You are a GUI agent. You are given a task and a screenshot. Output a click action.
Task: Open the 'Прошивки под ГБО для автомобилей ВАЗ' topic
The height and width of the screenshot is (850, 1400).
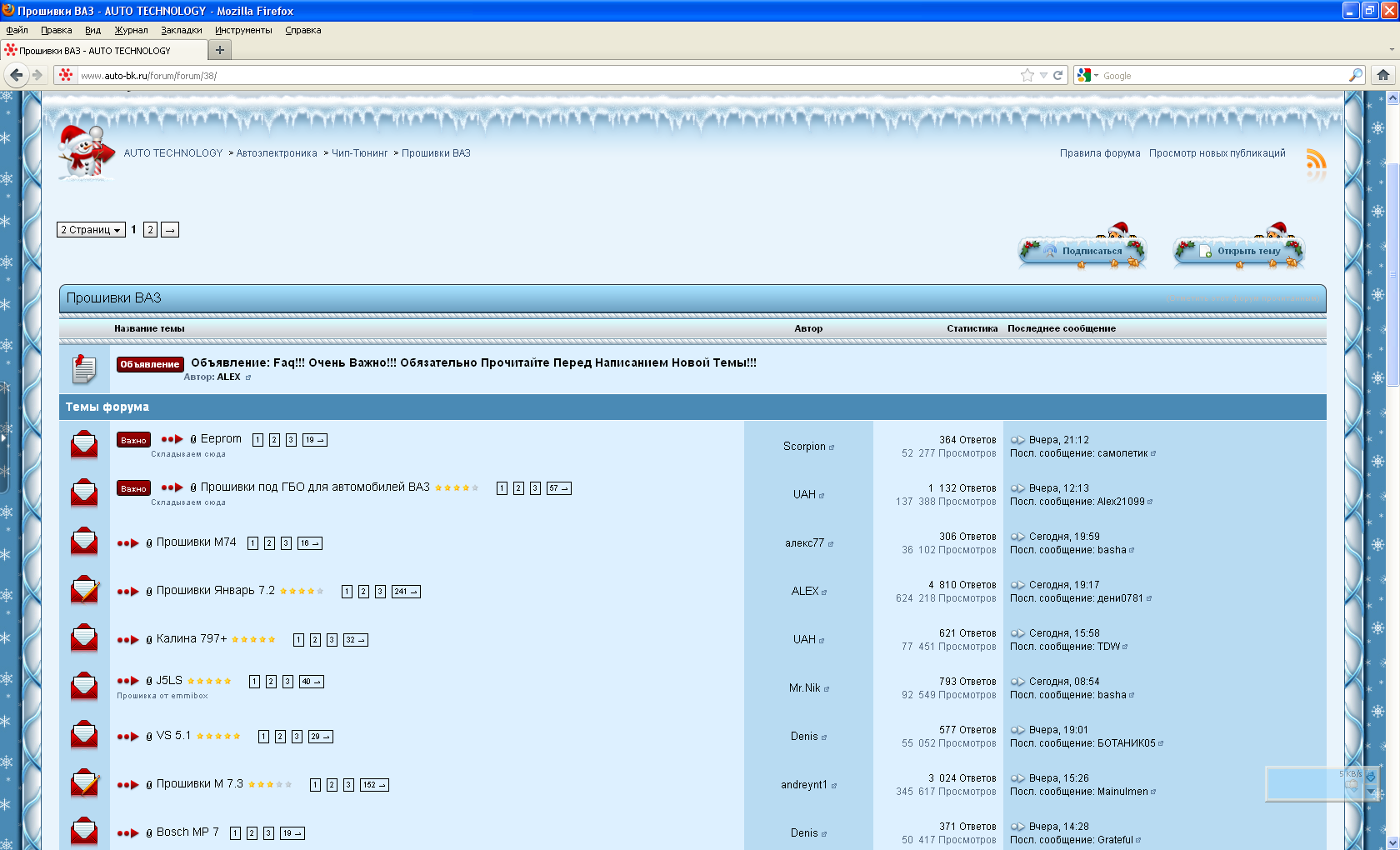point(315,487)
